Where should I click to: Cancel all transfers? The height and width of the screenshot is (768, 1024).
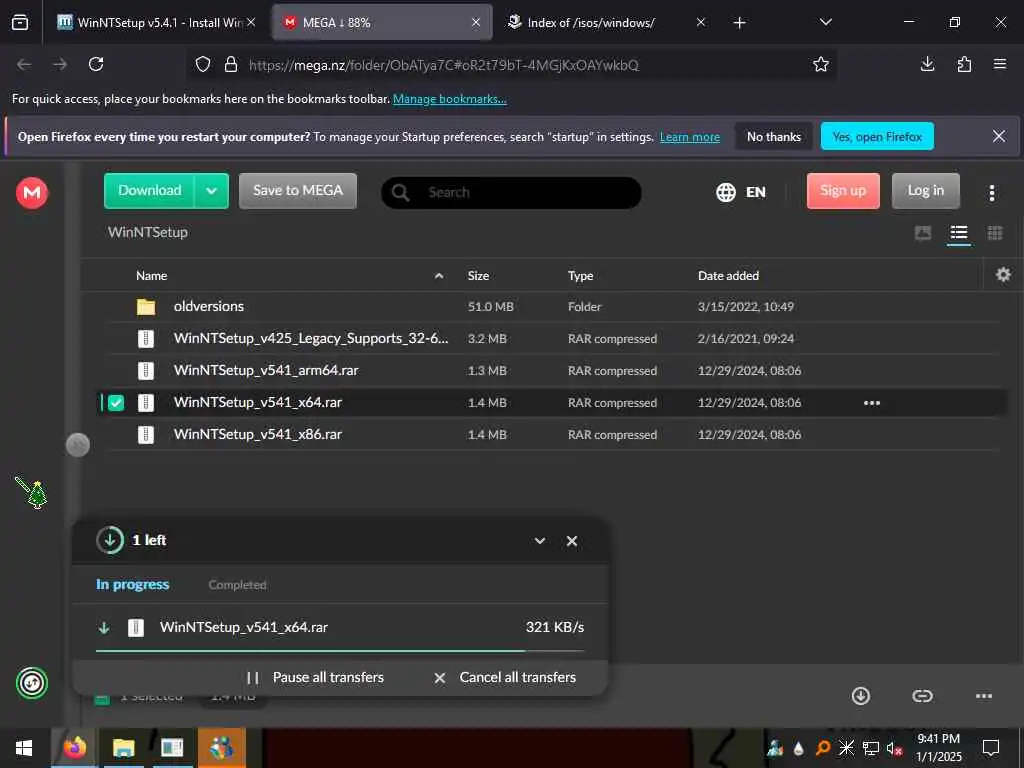[505, 678]
